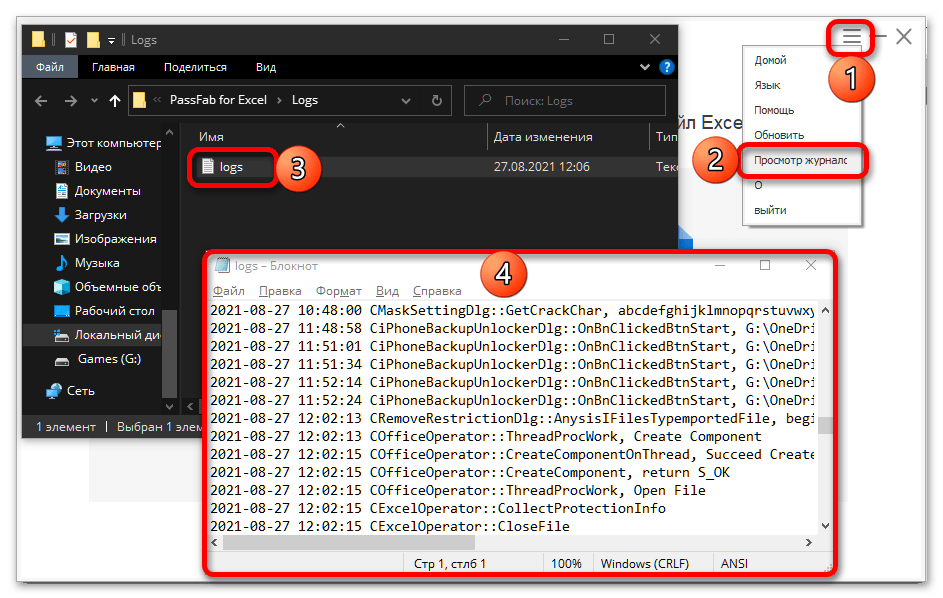Open the logs text file in Explorer

[231, 167]
